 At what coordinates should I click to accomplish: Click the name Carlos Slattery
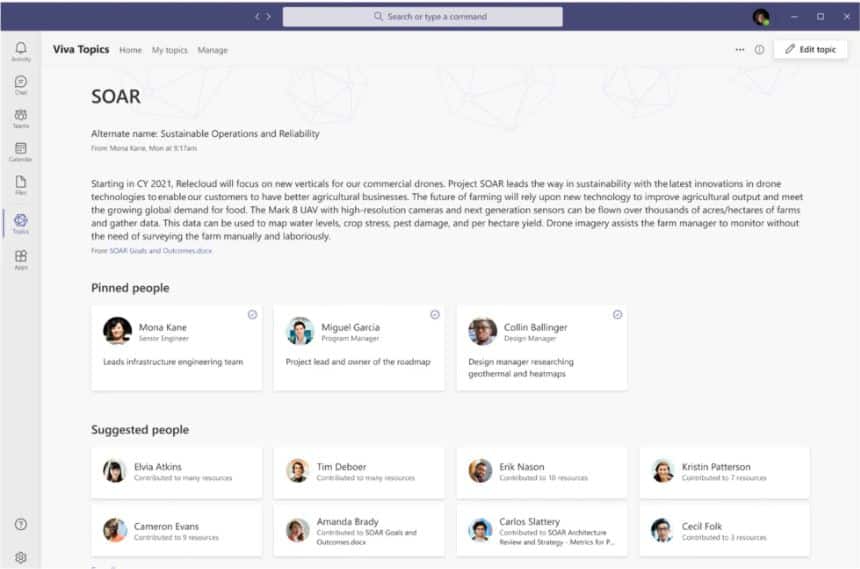pyautogui.click(x=529, y=521)
